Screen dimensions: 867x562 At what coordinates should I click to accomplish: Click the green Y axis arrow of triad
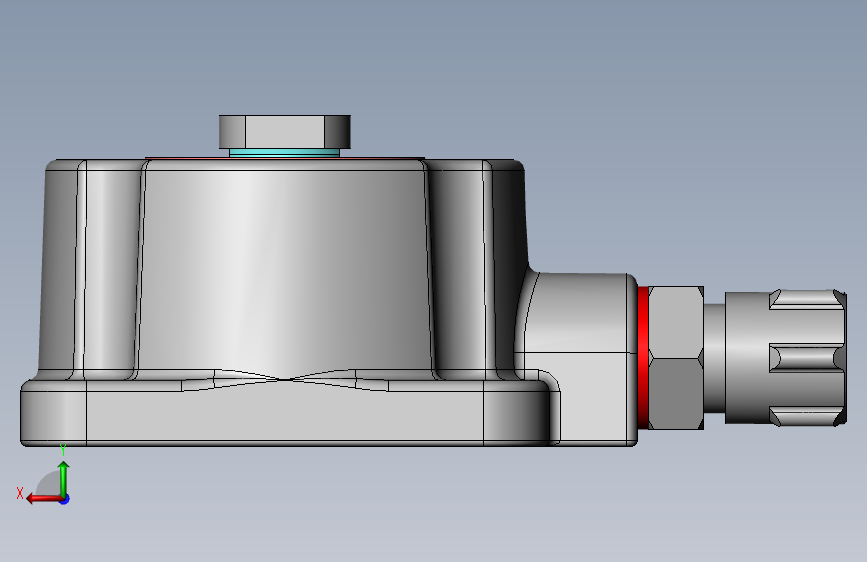click(64, 479)
